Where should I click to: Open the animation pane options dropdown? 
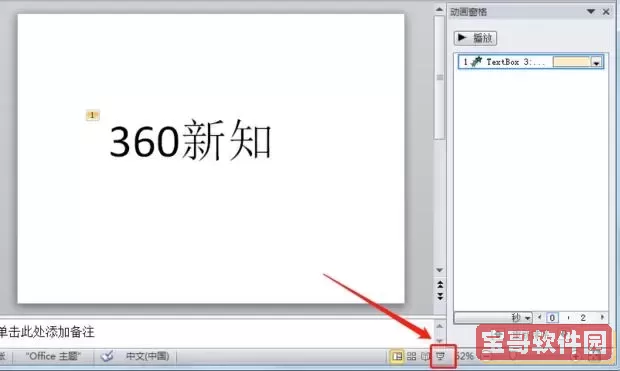point(591,11)
